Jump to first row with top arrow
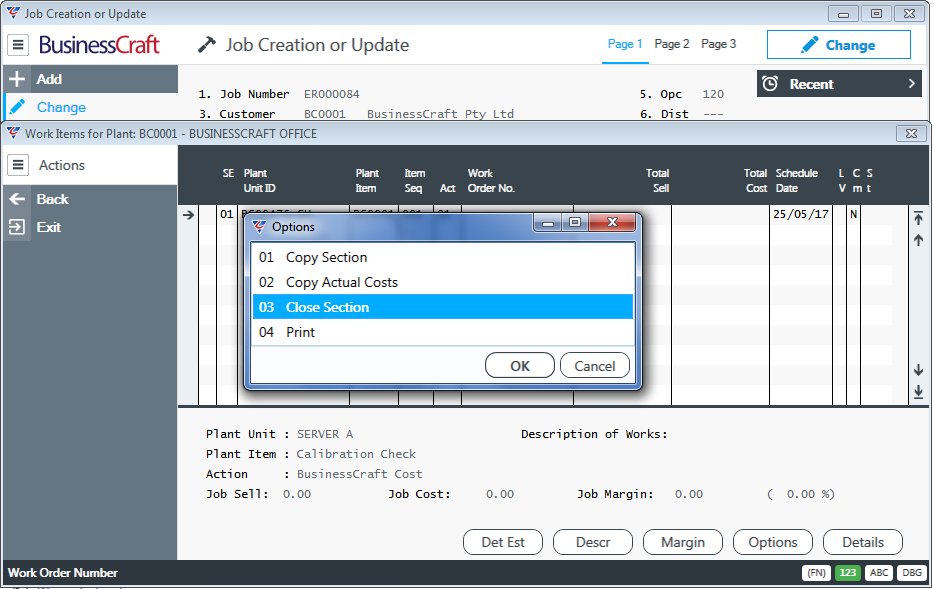Image resolution: width=934 pixels, height=589 pixels. [x=918, y=218]
